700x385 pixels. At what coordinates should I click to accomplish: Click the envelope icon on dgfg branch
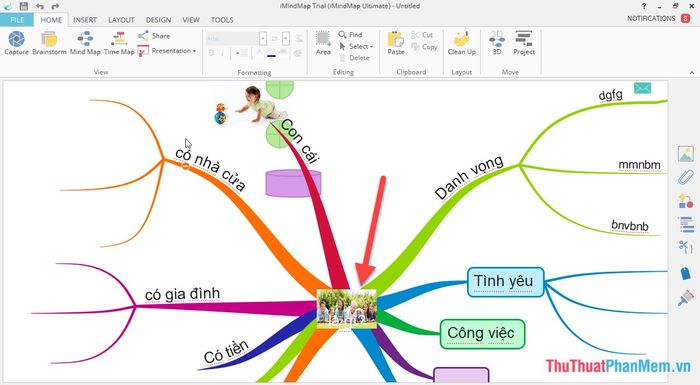642,88
